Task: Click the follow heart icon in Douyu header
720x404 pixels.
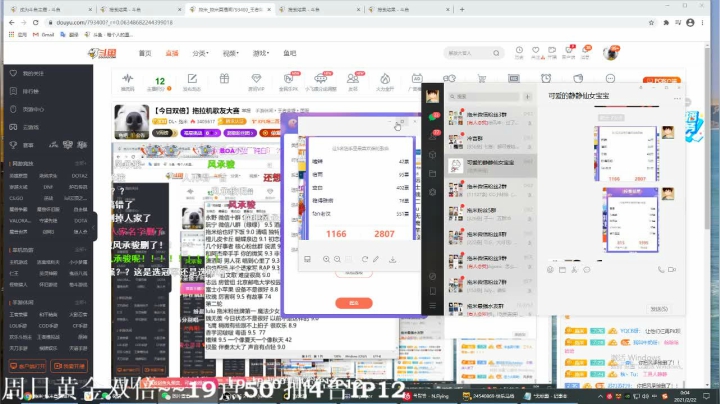Action: pyautogui.click(x=535, y=50)
